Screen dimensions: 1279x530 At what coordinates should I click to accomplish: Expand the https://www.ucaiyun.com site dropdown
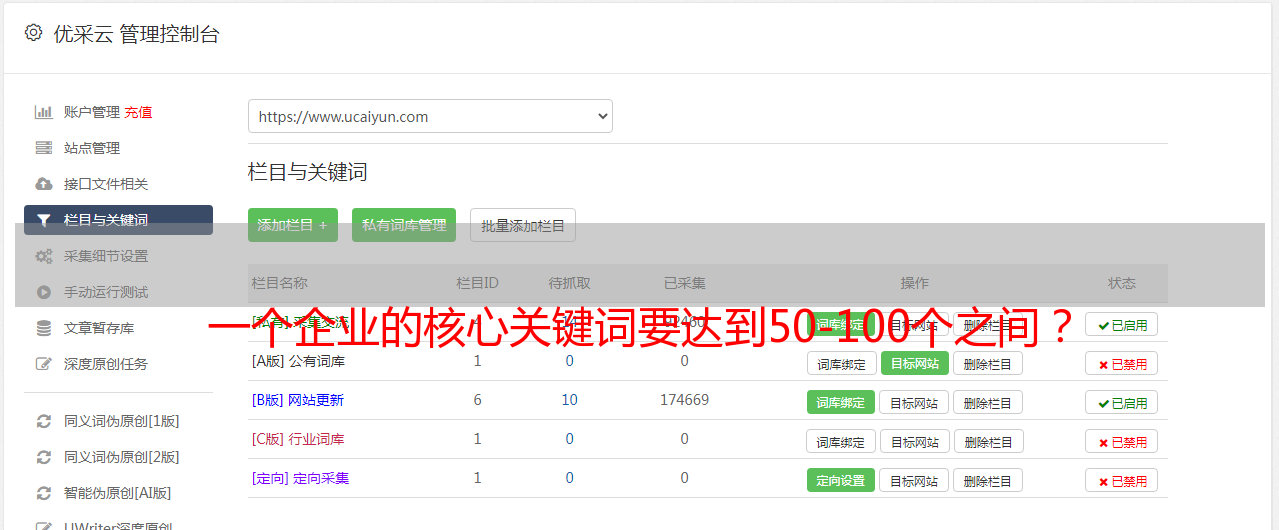[430, 116]
